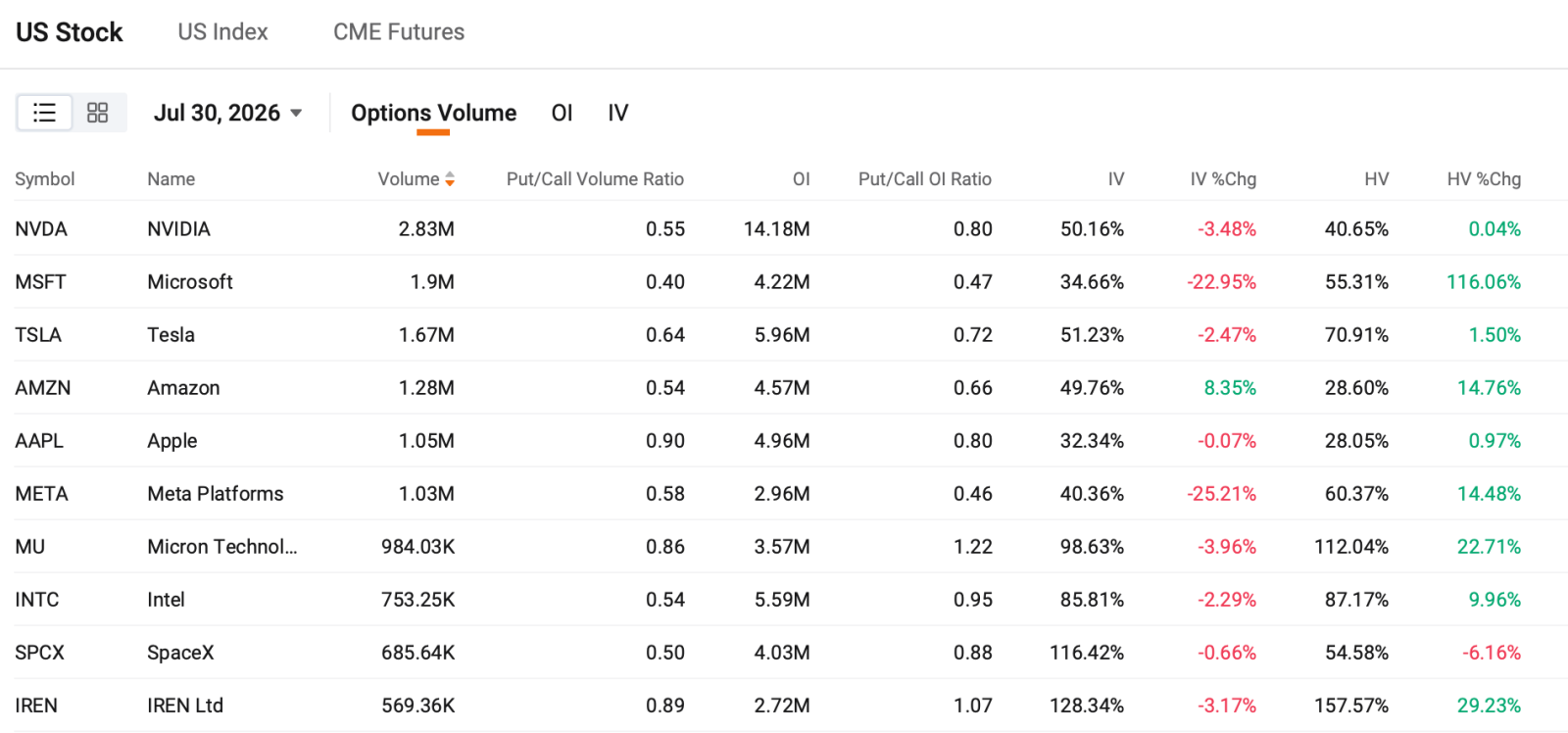1568x733 pixels.
Task: Click IREN's 128.34% IV value
Action: pos(1087,706)
